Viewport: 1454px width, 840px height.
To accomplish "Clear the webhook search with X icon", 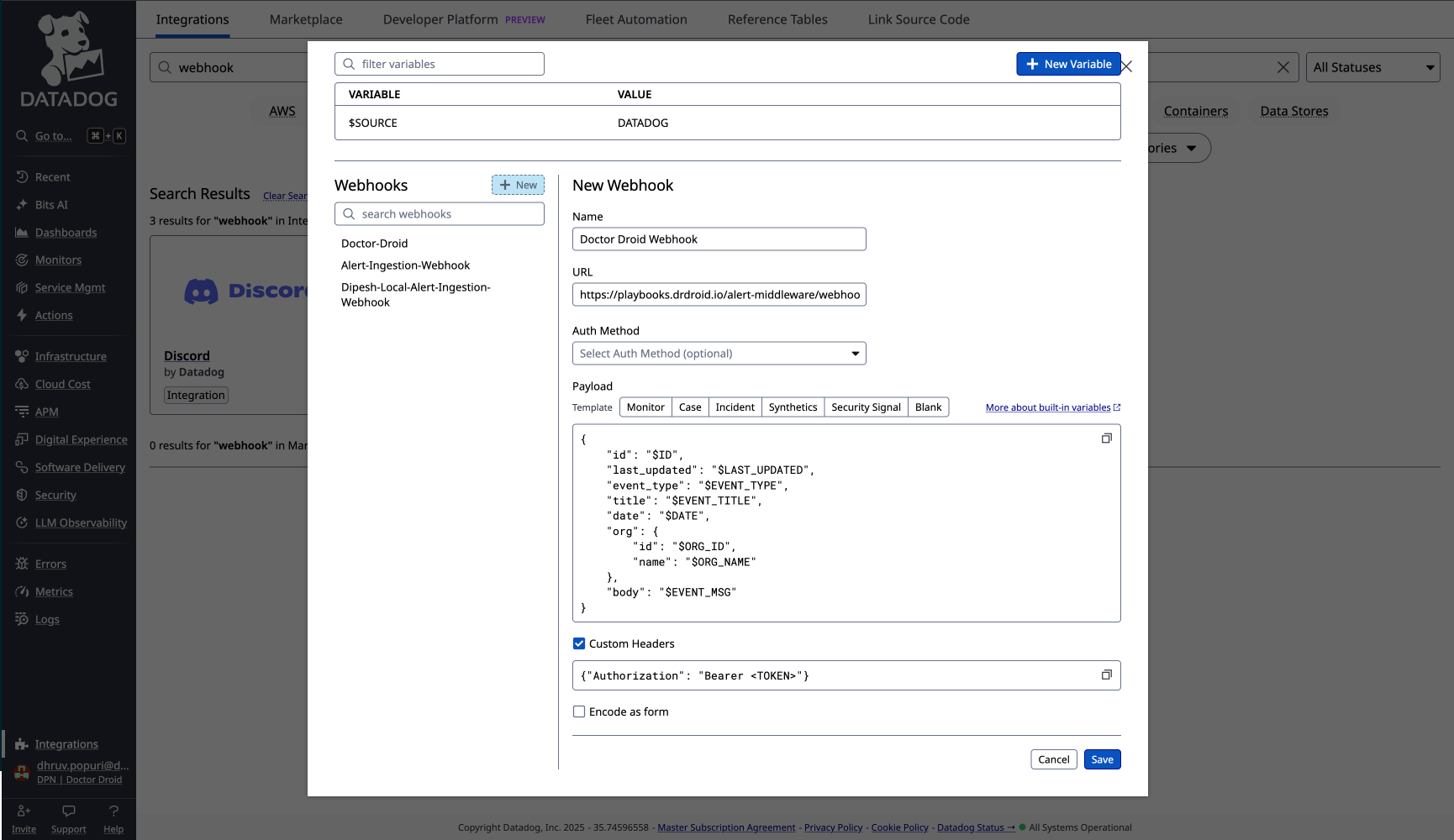I will click(x=1283, y=67).
